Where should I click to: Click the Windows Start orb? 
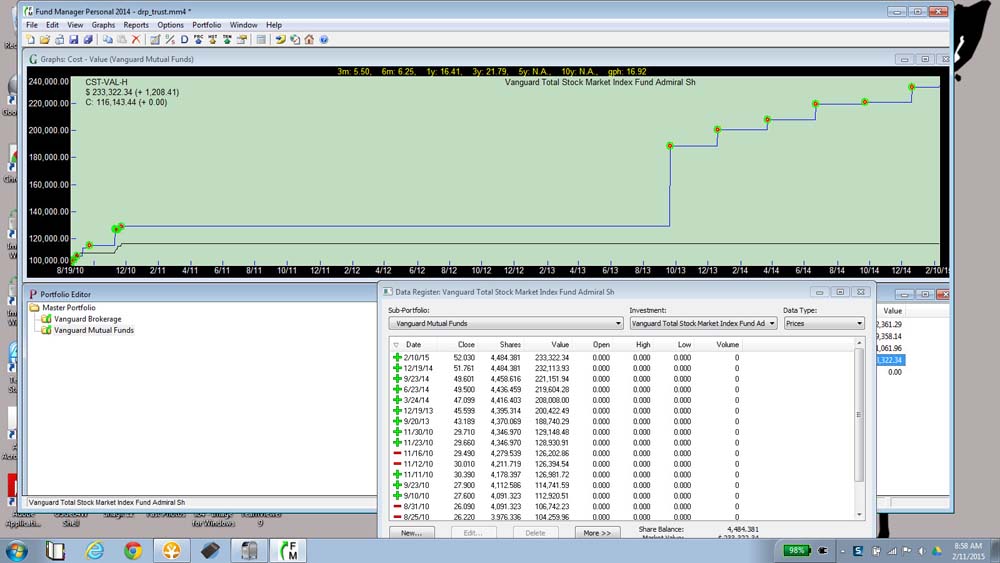coord(17,550)
